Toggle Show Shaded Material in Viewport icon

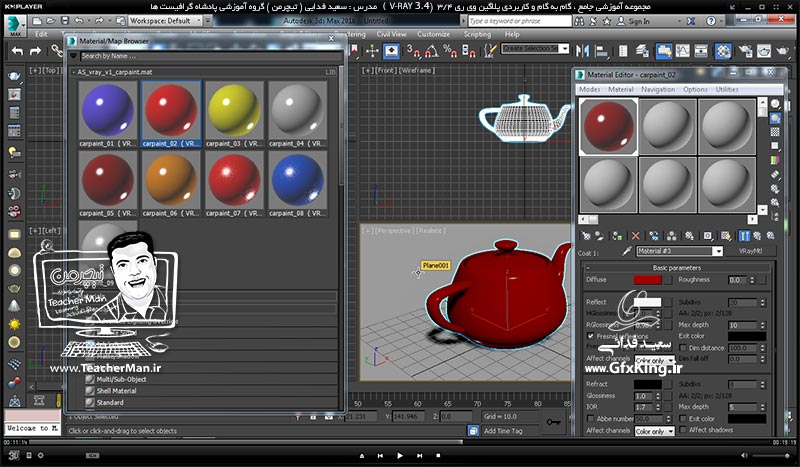coord(726,236)
